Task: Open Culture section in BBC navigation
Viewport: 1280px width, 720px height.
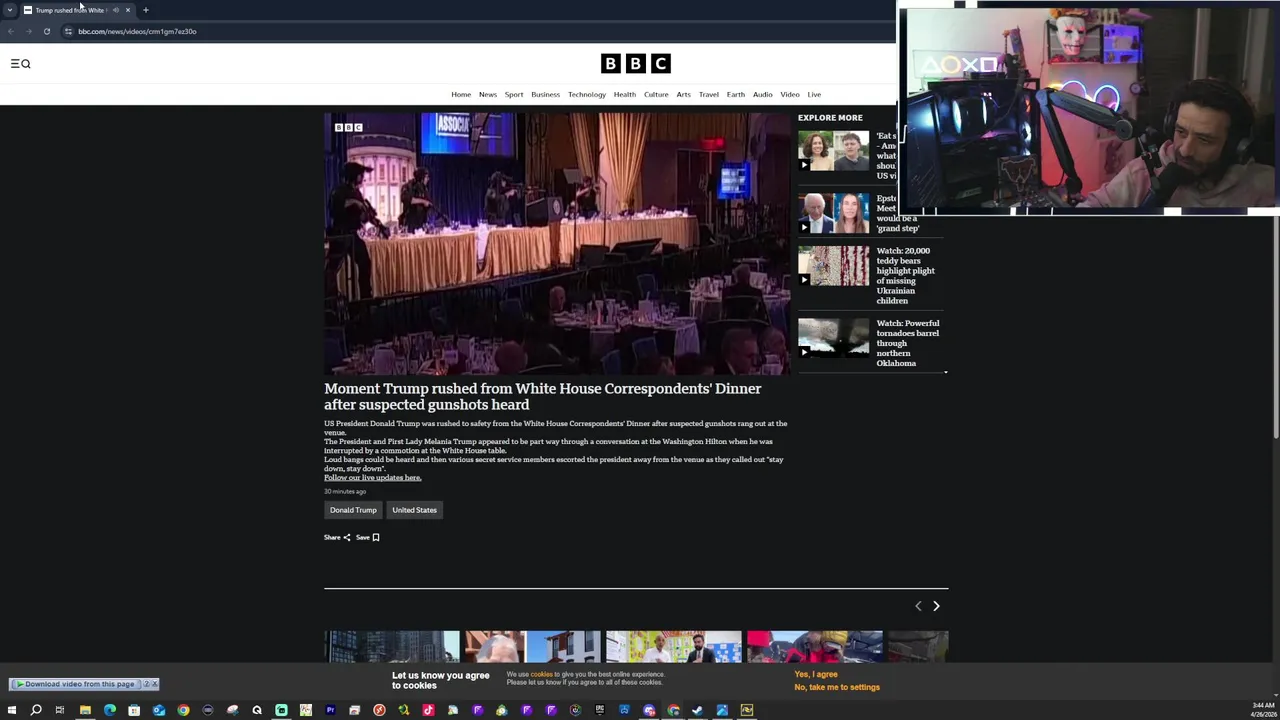Action: [x=656, y=95]
